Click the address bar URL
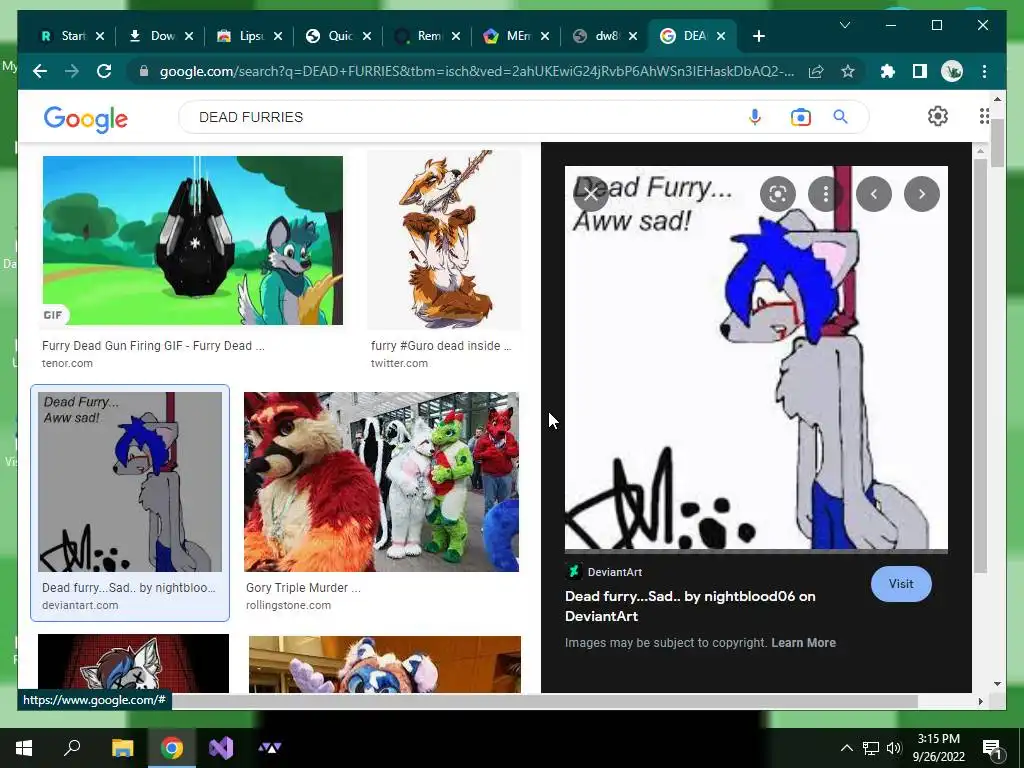The height and width of the screenshot is (768, 1024). [477, 71]
